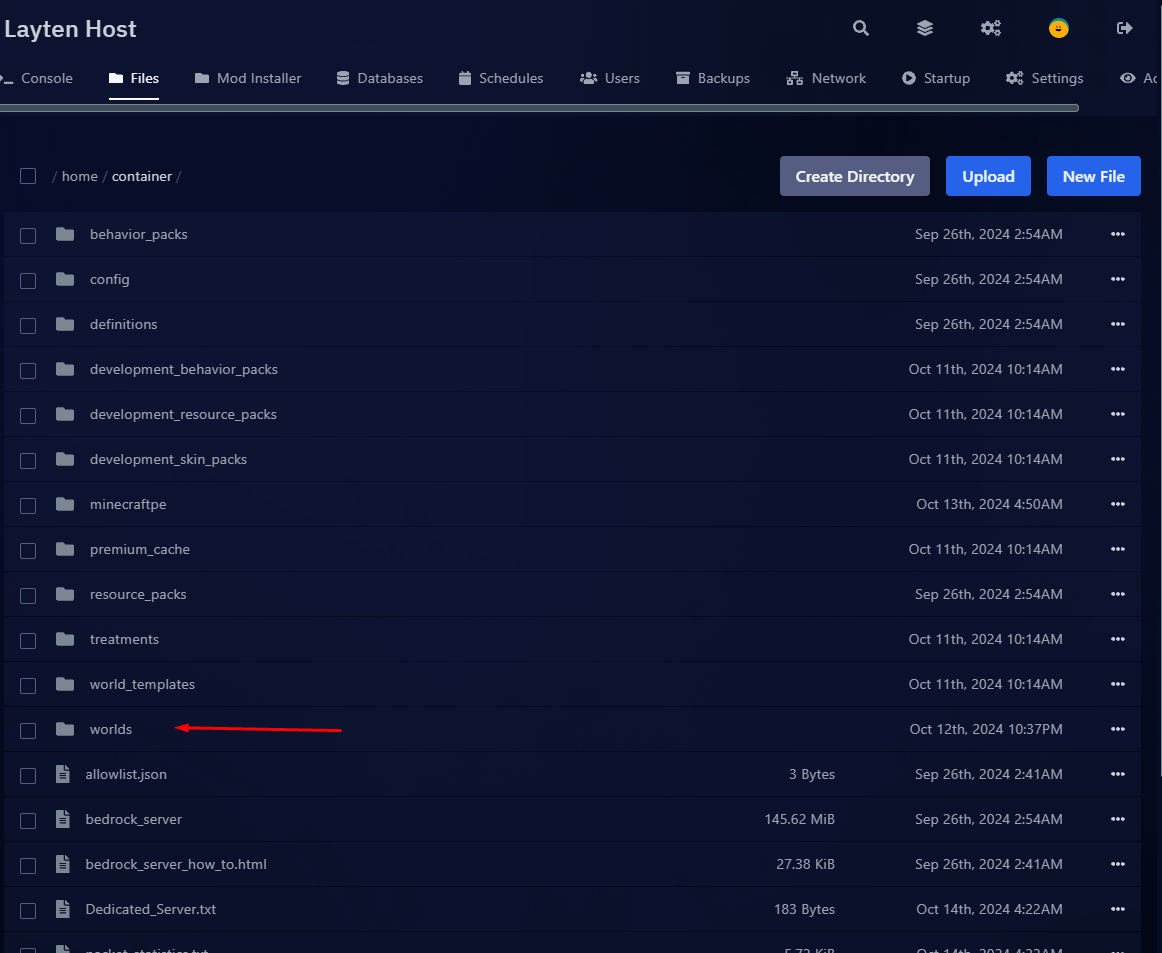
Task: Click the user avatar icon
Action: pos(1058,28)
